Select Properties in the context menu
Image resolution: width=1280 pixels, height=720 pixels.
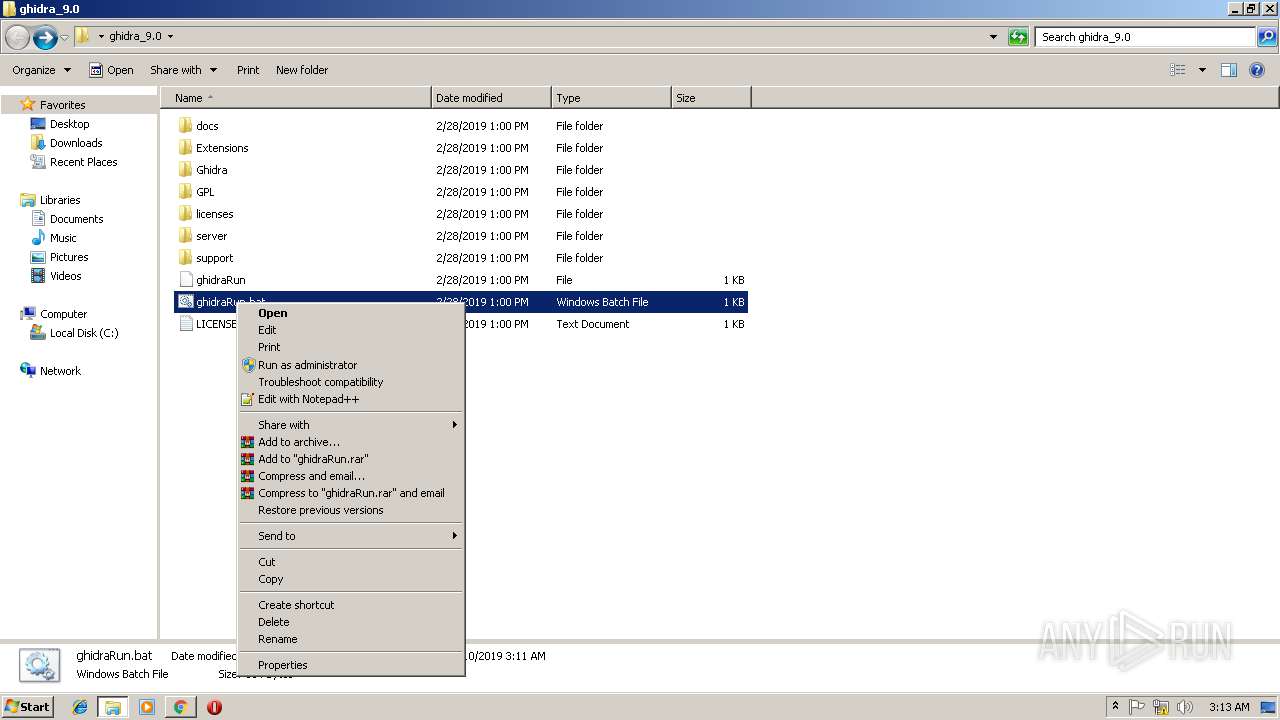tap(283, 665)
